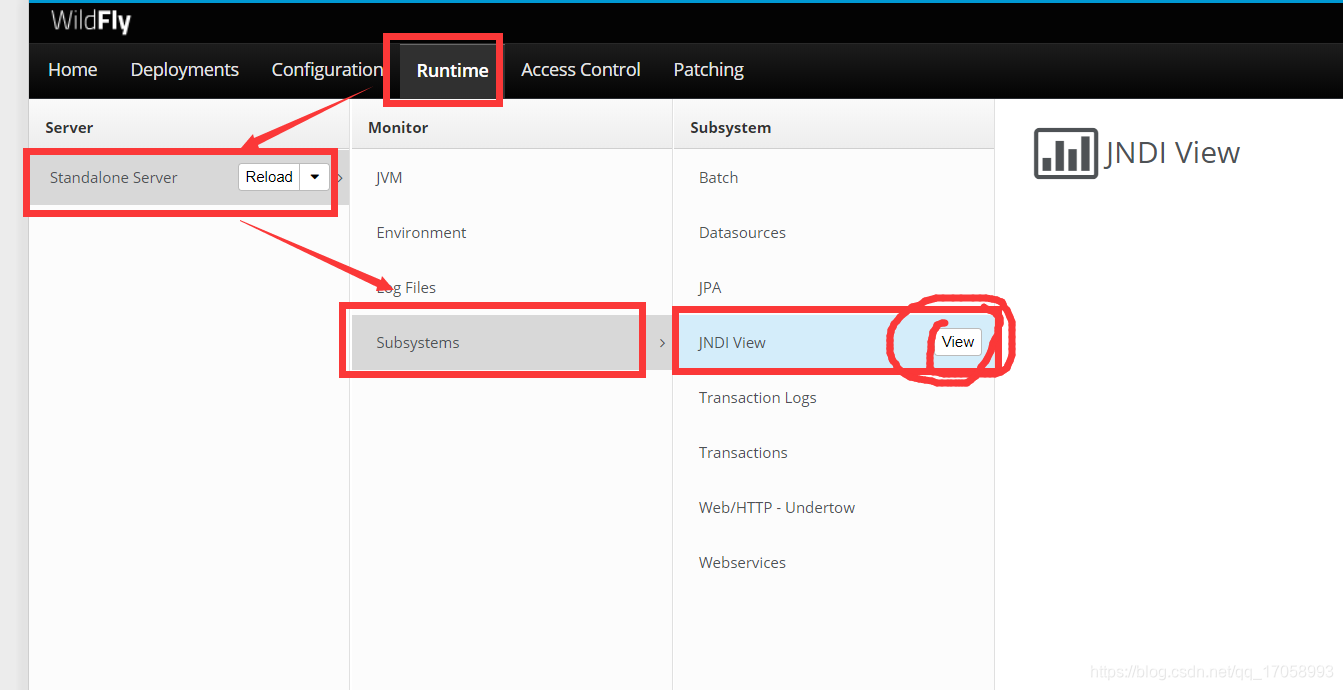Open Web/HTTP - Undertow subsystem

777,508
